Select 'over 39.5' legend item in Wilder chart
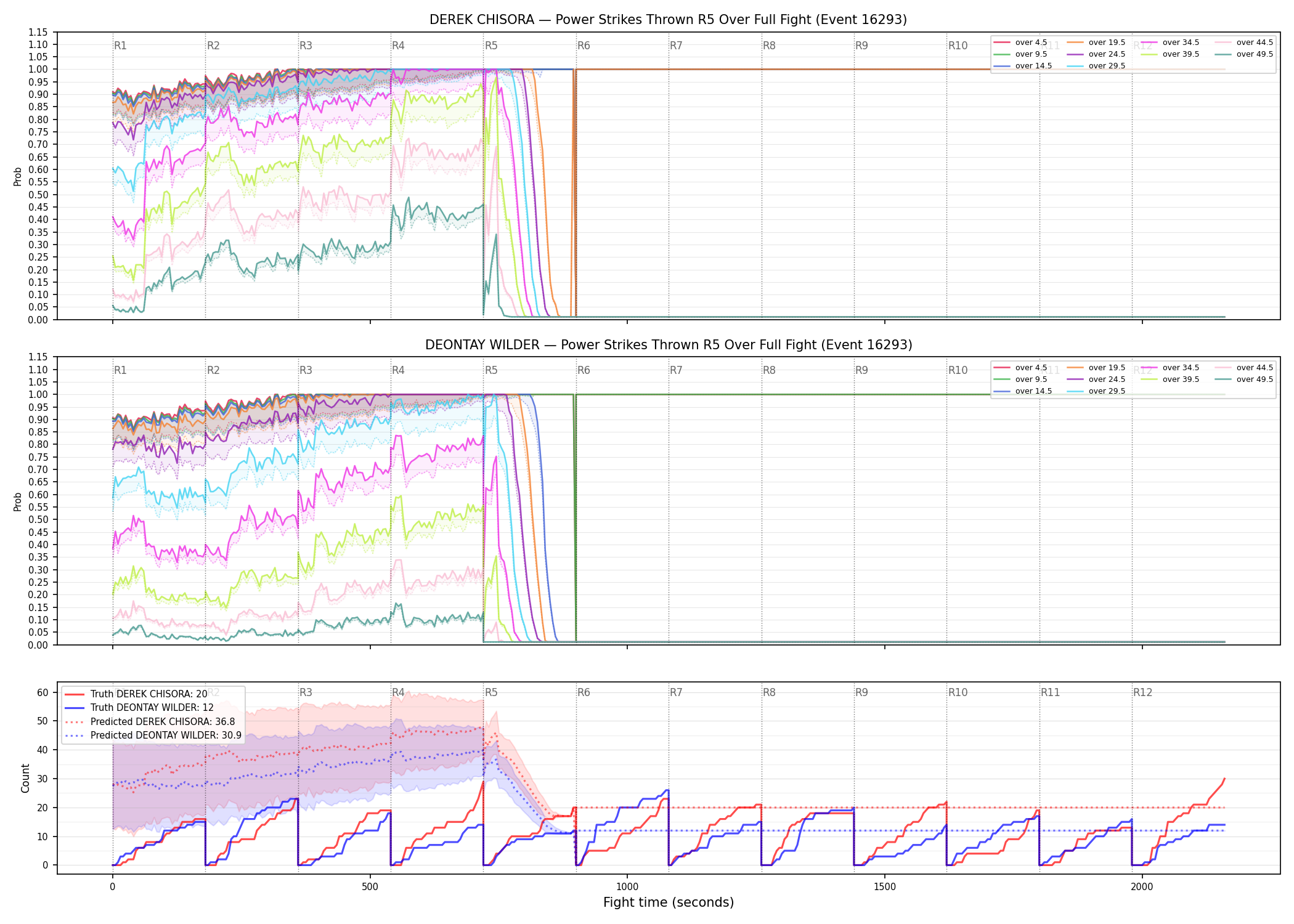1294x924 pixels. click(1170, 379)
